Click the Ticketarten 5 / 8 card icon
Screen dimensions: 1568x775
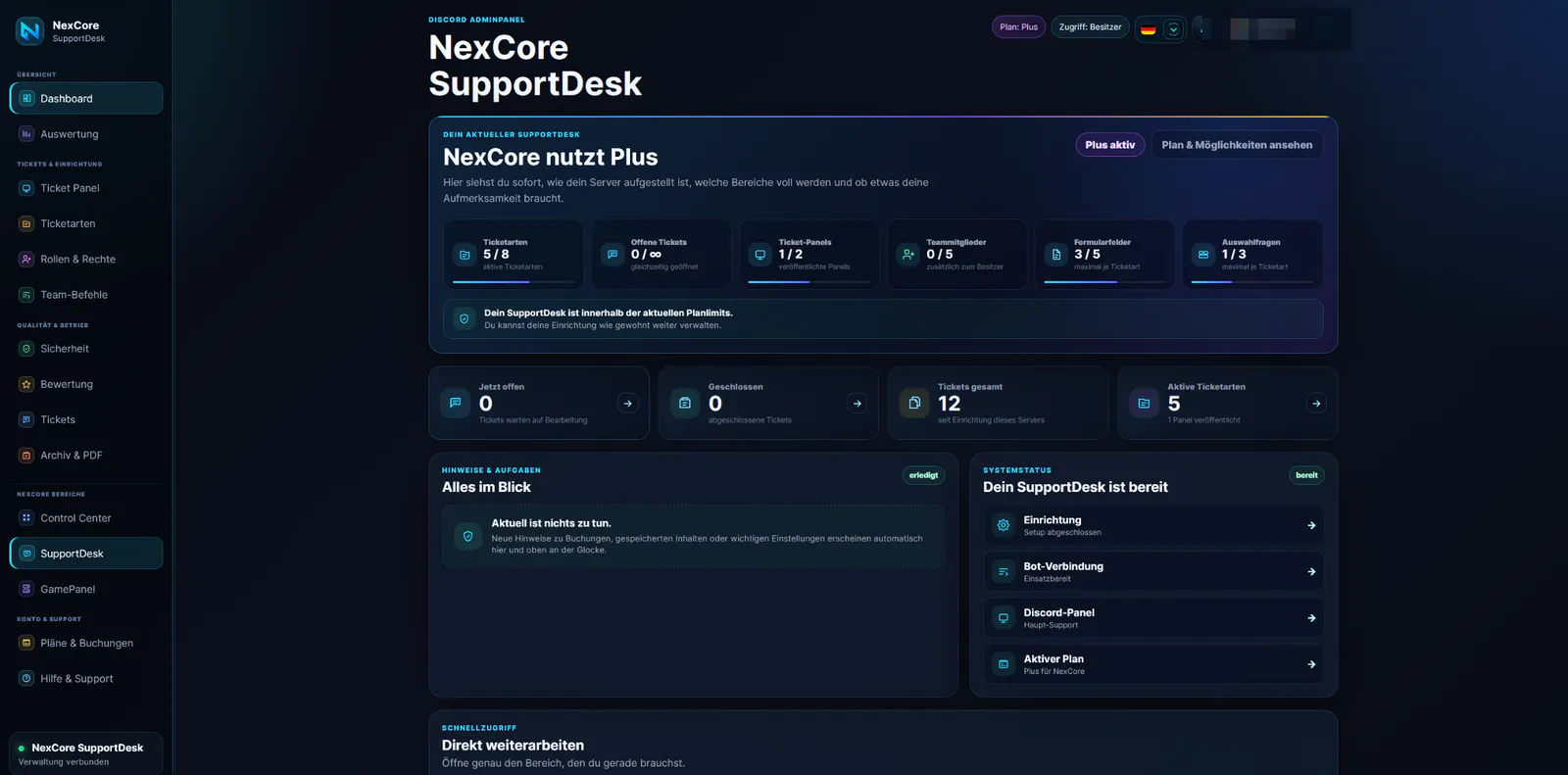pyautogui.click(x=465, y=255)
